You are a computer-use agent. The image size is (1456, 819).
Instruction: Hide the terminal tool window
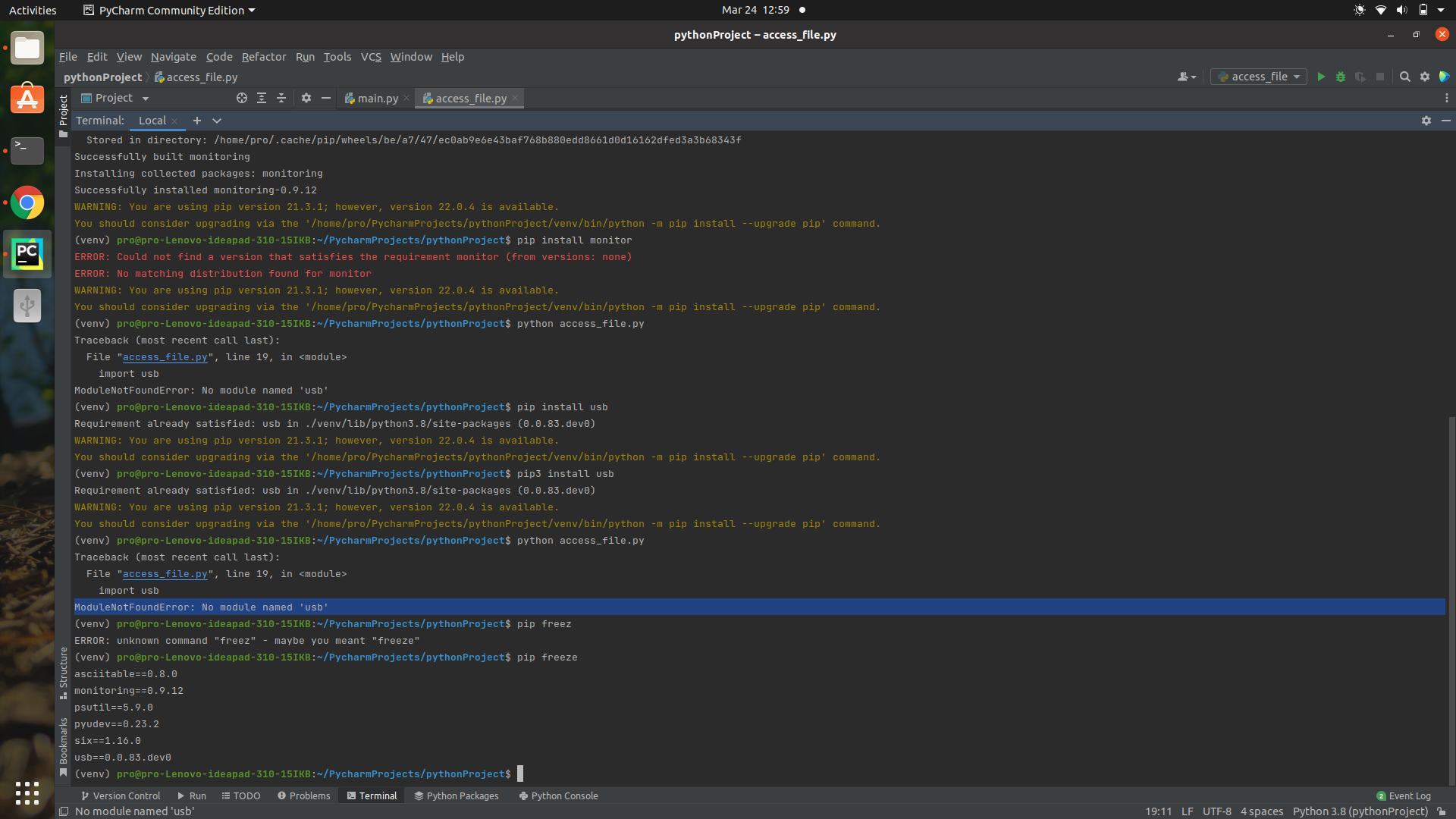click(x=1446, y=121)
